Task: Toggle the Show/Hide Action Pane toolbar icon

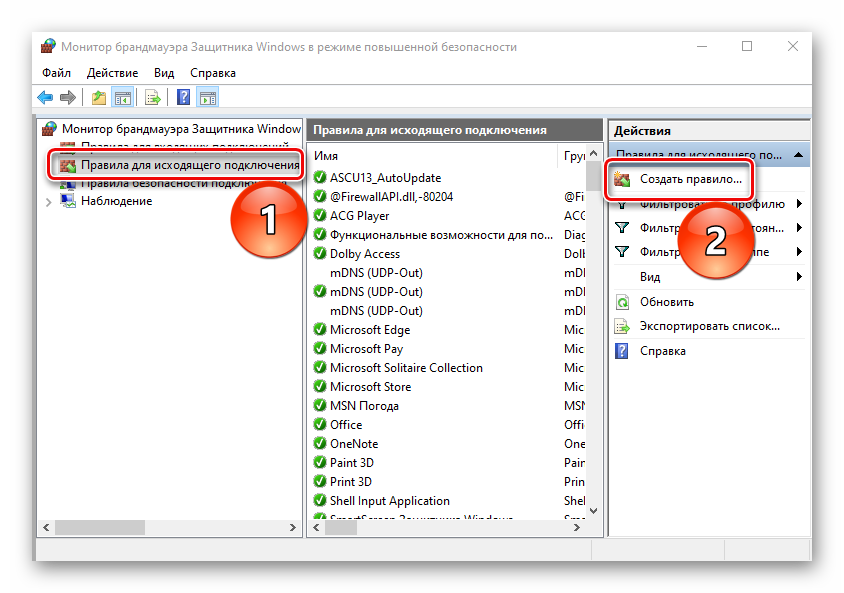Action: click(x=208, y=97)
